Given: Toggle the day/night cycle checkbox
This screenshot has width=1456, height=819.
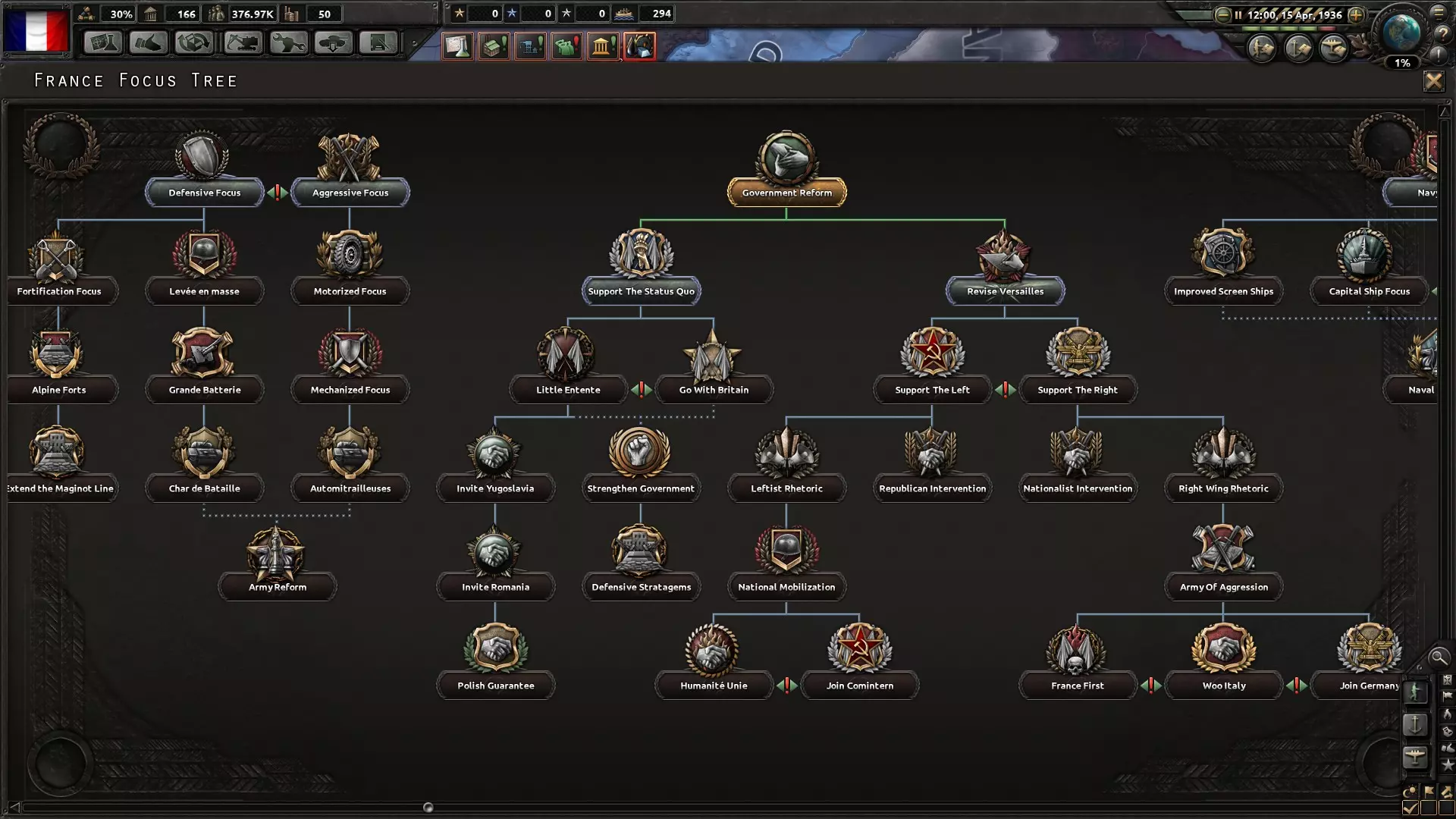Looking at the screenshot, I should tap(1410, 808).
